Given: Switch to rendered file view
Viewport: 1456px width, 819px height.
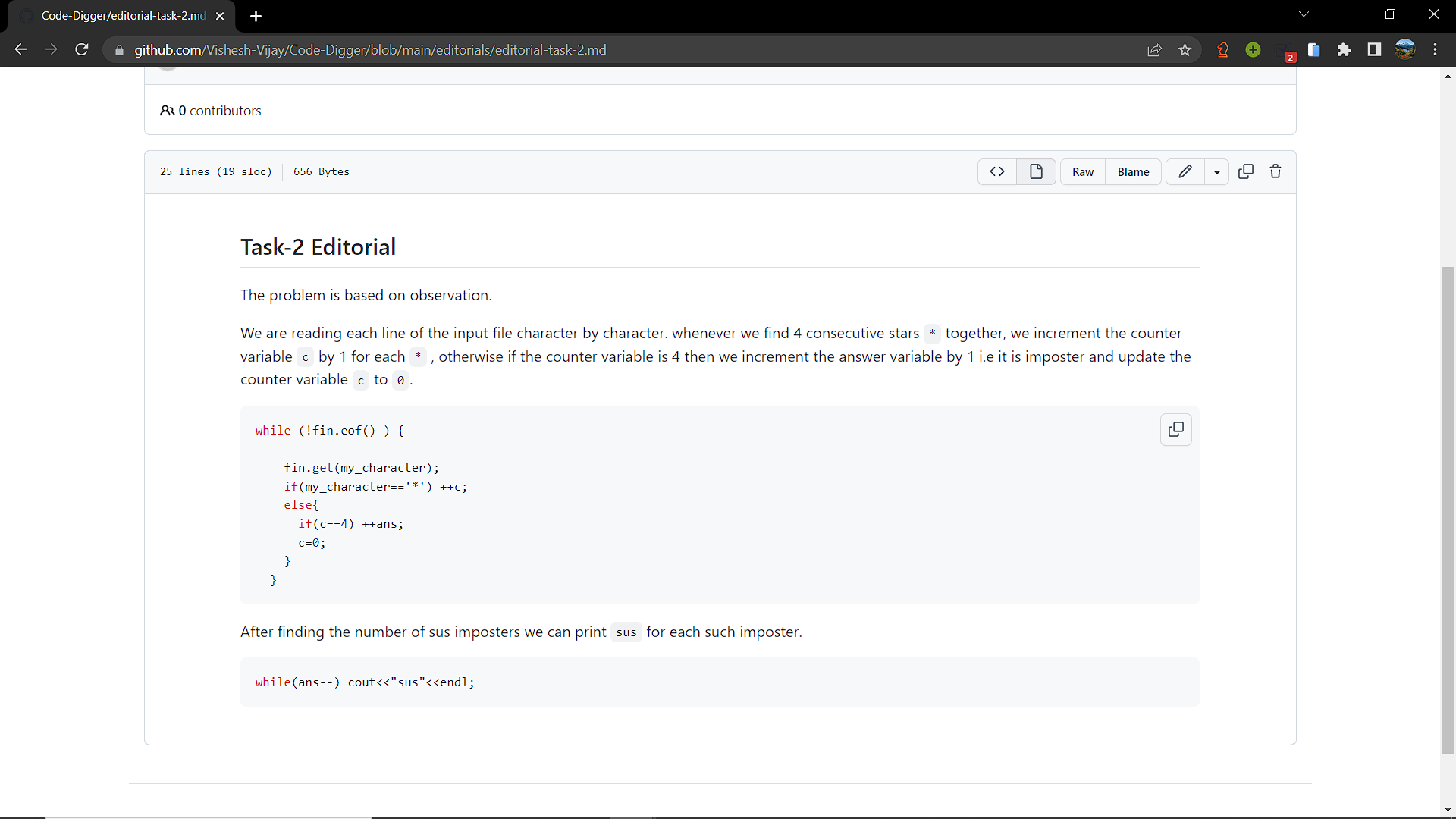Looking at the screenshot, I should coord(1036,172).
